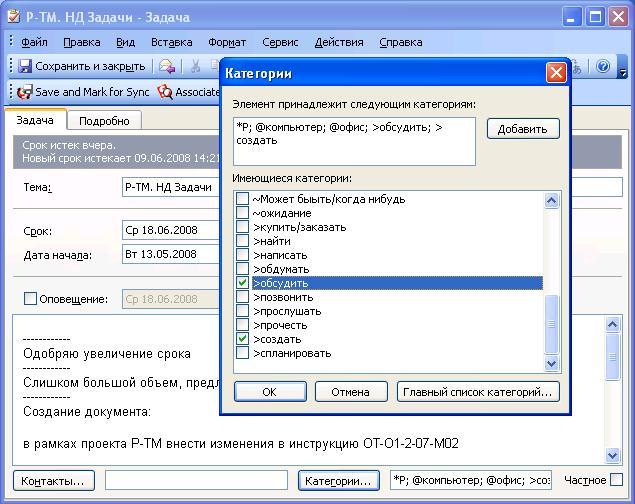This screenshot has height=504, width=635.
Task: Open Outlook help via question mark icon
Action: point(603,66)
